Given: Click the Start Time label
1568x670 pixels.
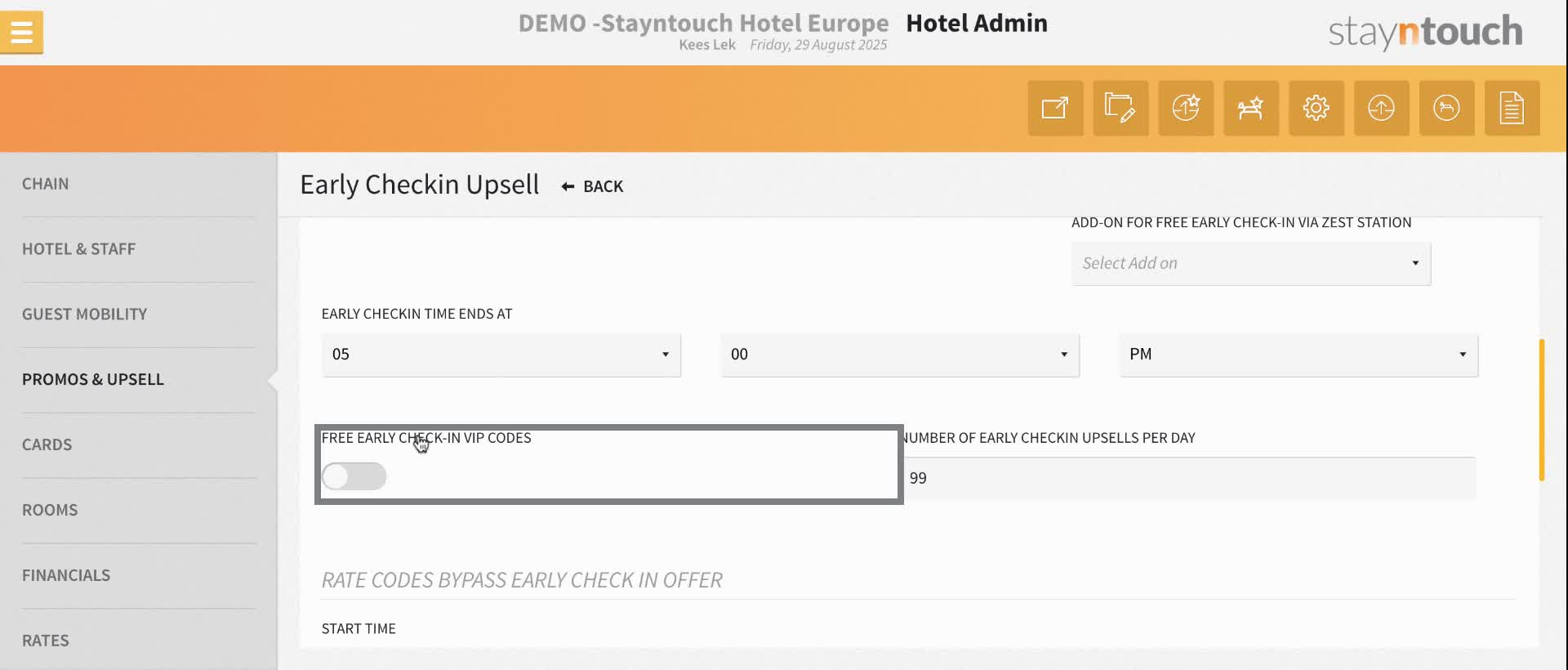Looking at the screenshot, I should (x=359, y=628).
